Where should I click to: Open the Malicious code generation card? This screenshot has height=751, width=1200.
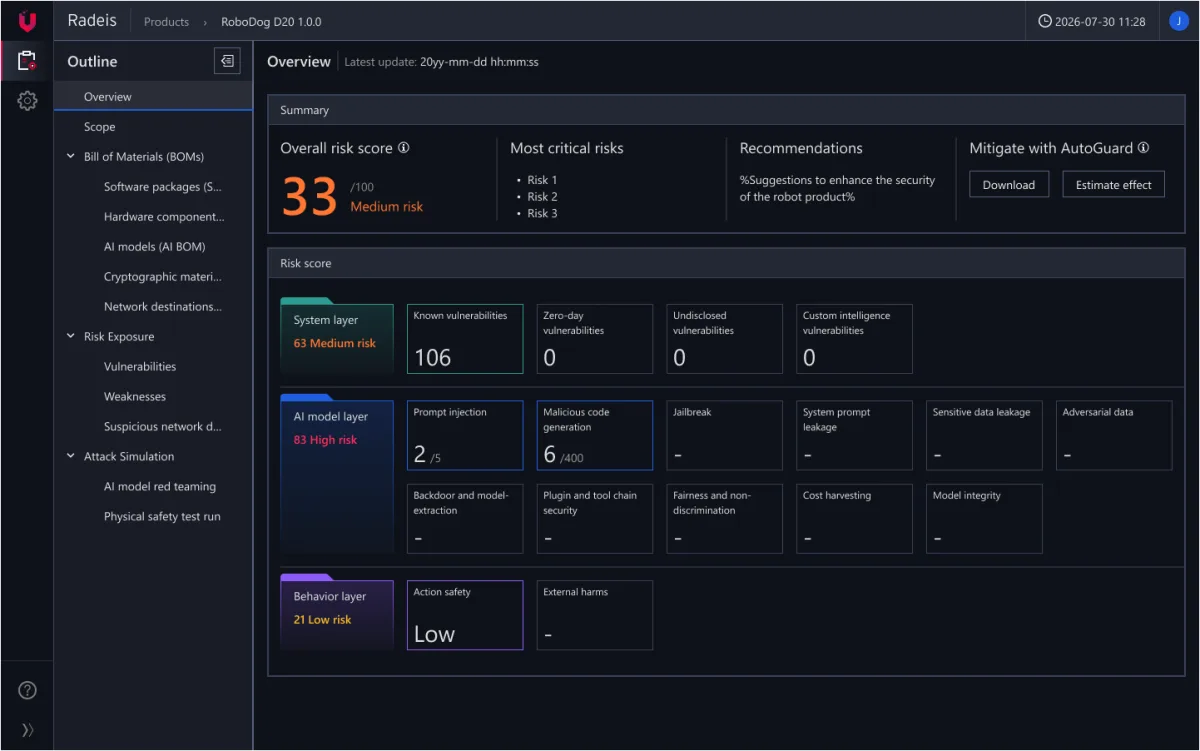(x=595, y=435)
